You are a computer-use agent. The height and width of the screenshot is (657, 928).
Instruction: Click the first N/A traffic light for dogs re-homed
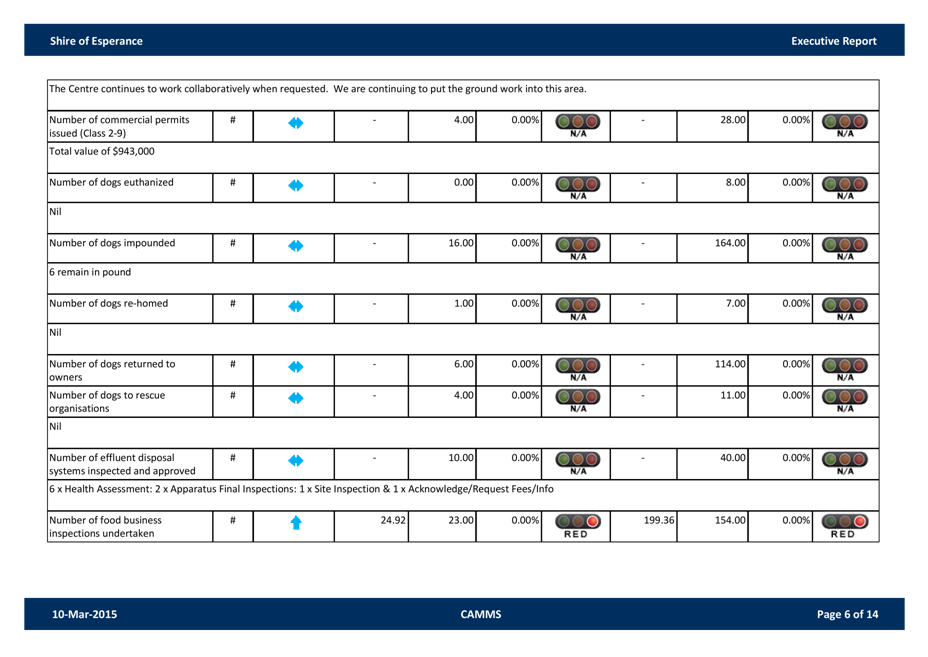tap(579, 306)
